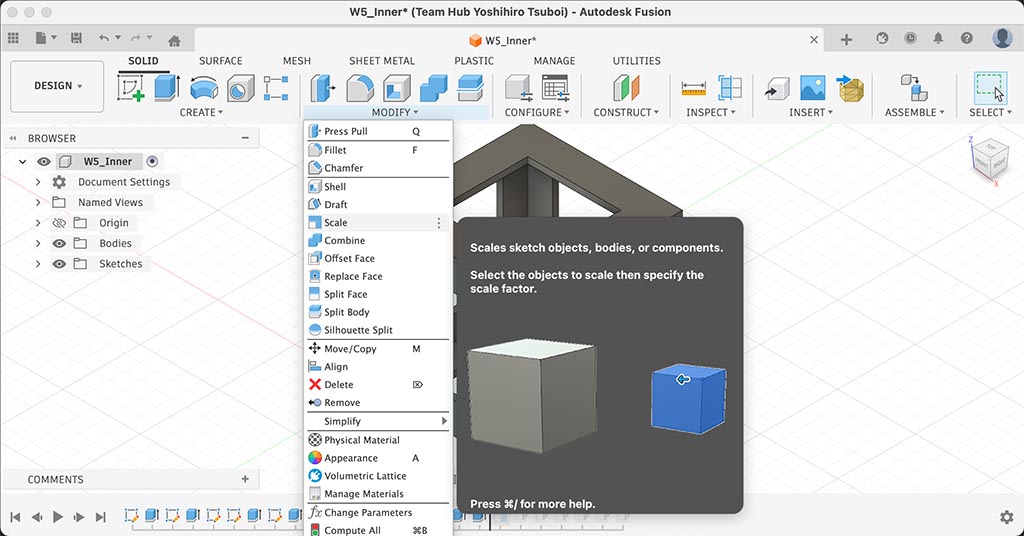Expand the Named Views node
The image size is (1024, 536).
38,202
